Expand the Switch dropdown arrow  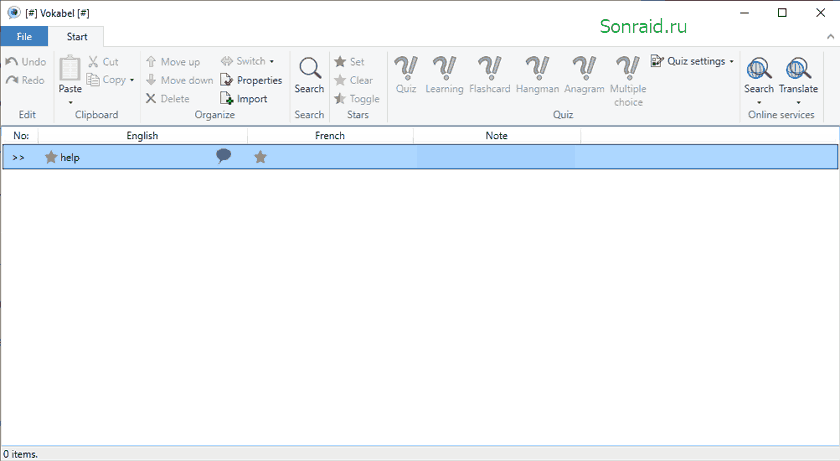272,61
